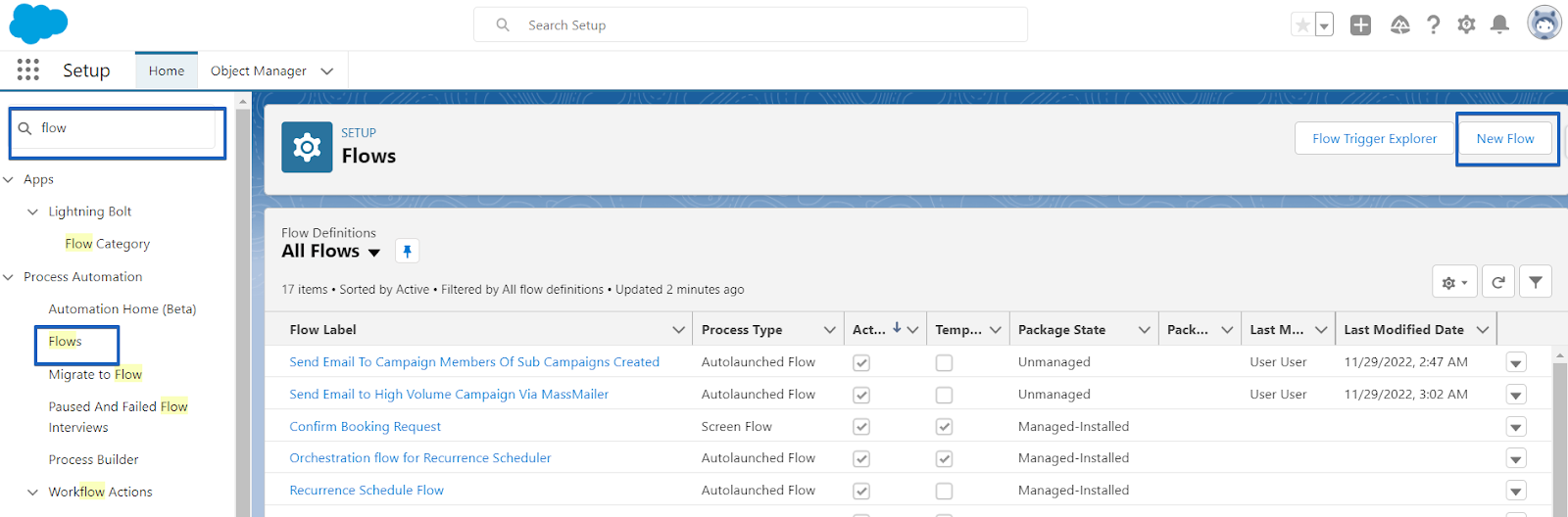Open the list filter panel icon
The height and width of the screenshot is (517, 1568).
[1536, 282]
